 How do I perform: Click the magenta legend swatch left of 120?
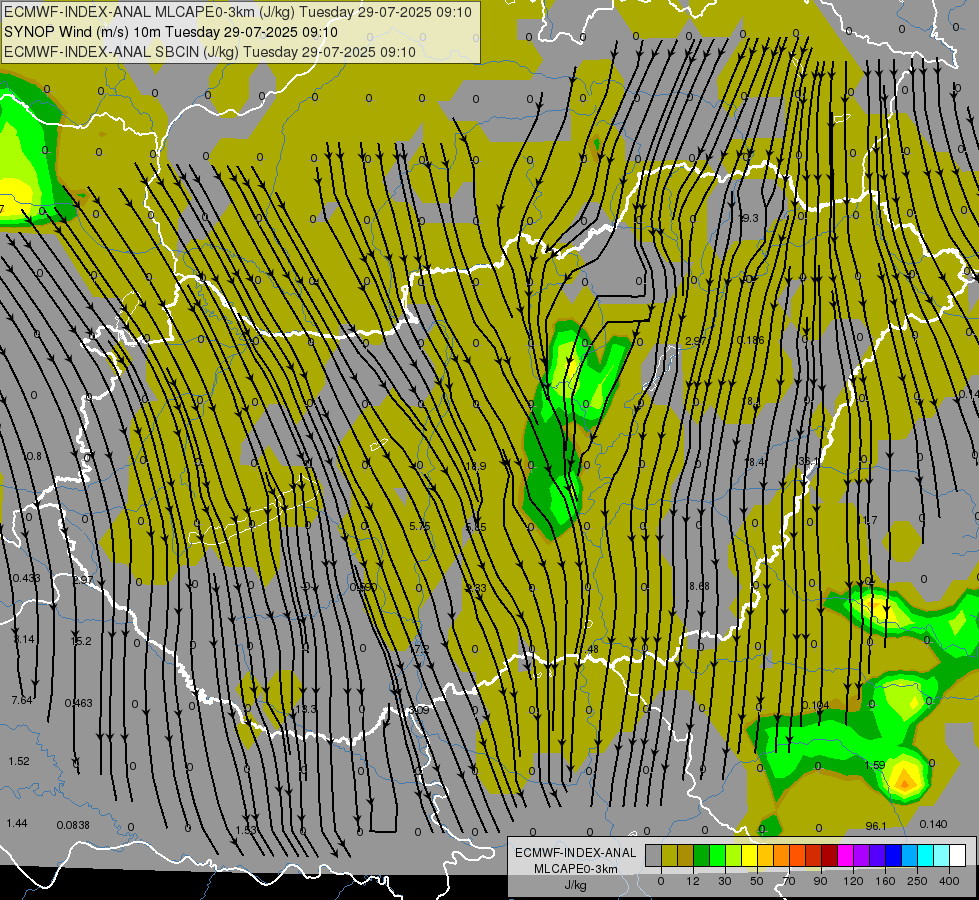click(x=846, y=855)
